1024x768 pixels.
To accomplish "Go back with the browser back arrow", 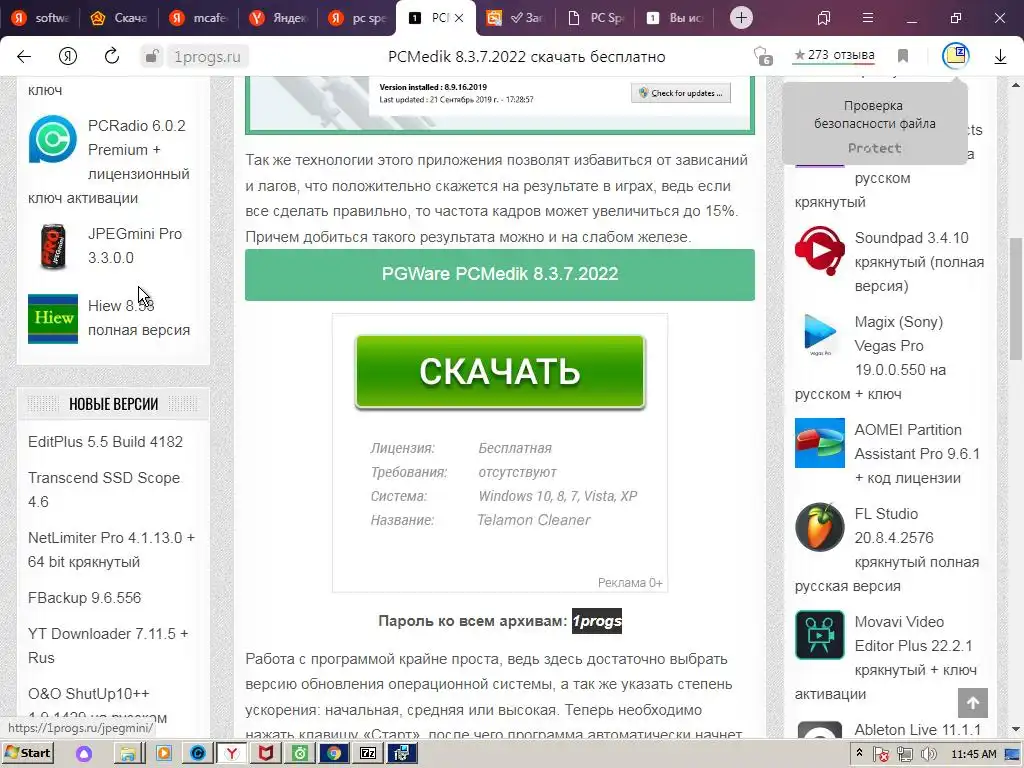I will 24,57.
